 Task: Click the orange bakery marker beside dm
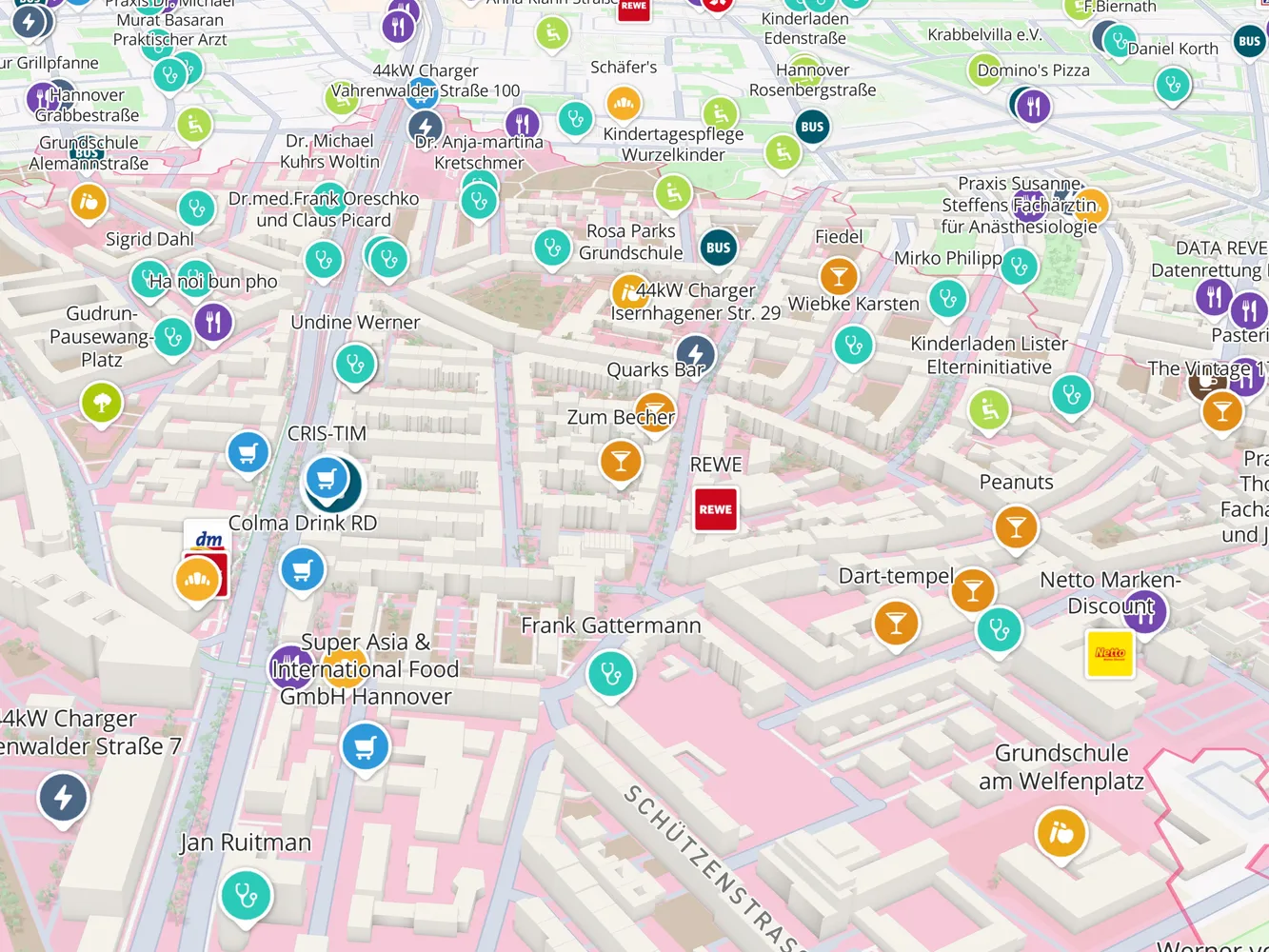click(198, 580)
